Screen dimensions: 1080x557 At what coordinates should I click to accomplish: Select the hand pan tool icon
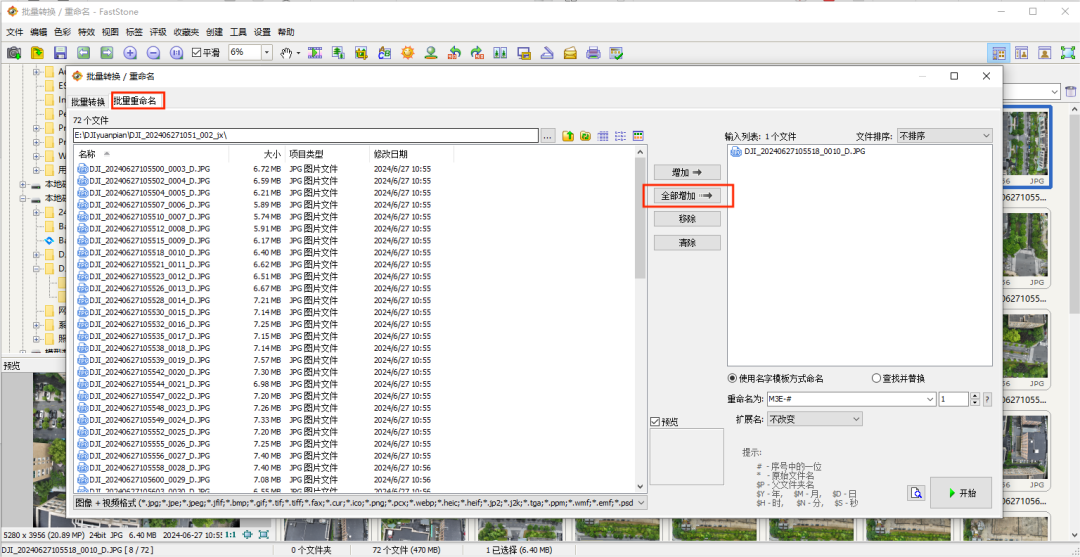click(287, 52)
